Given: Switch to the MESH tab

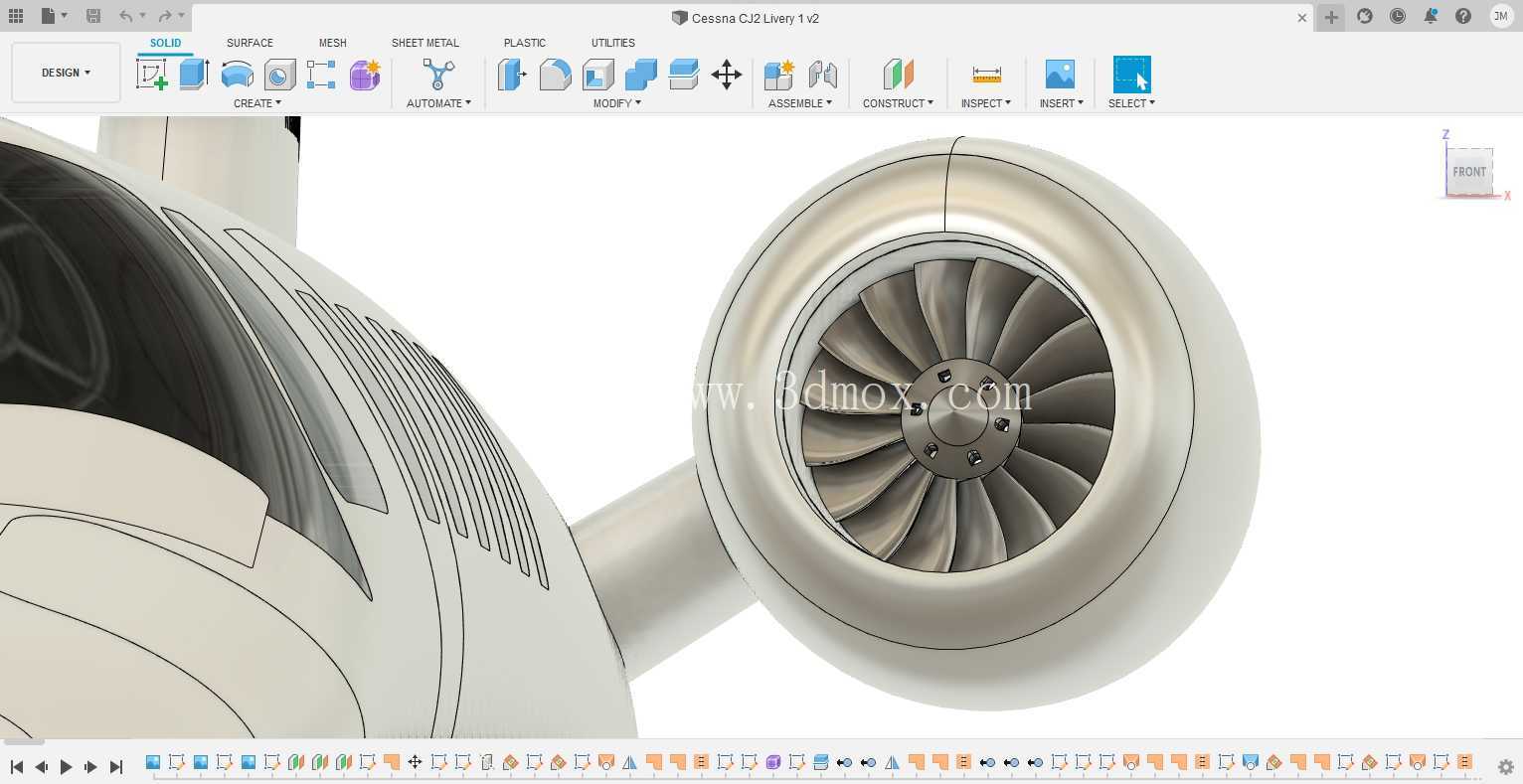Looking at the screenshot, I should click(333, 43).
